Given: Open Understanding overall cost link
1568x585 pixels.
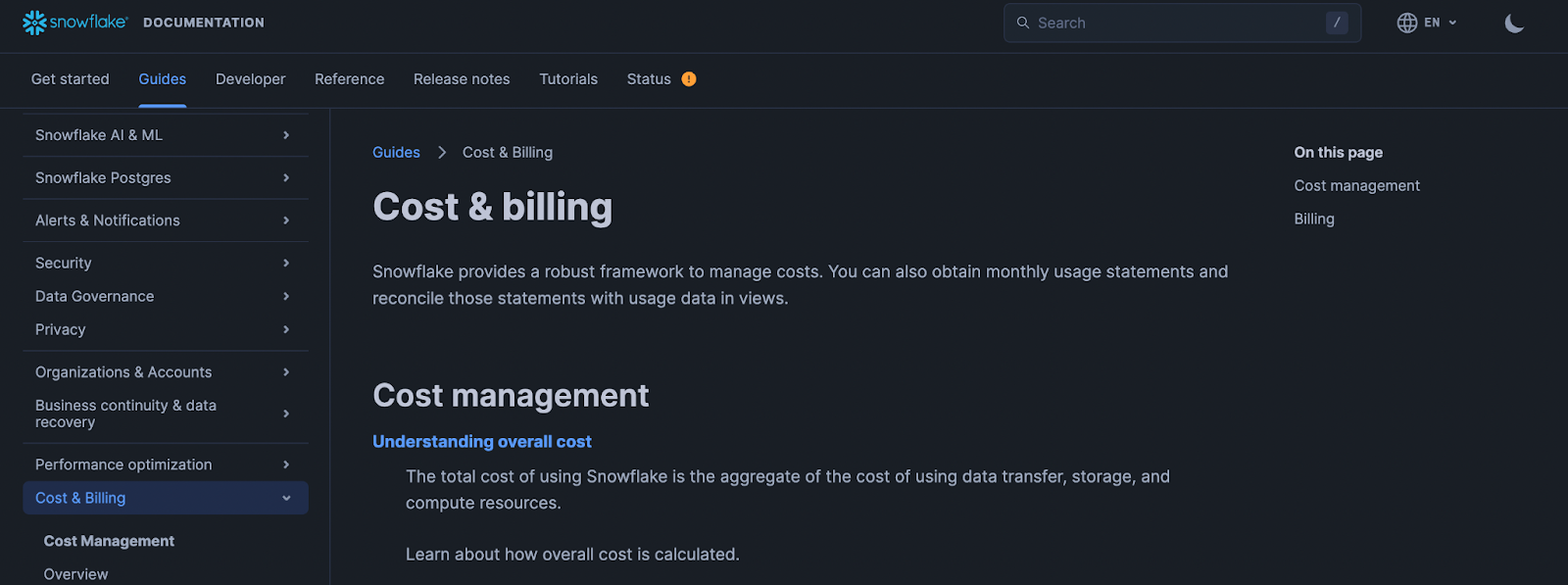Looking at the screenshot, I should (482, 442).
